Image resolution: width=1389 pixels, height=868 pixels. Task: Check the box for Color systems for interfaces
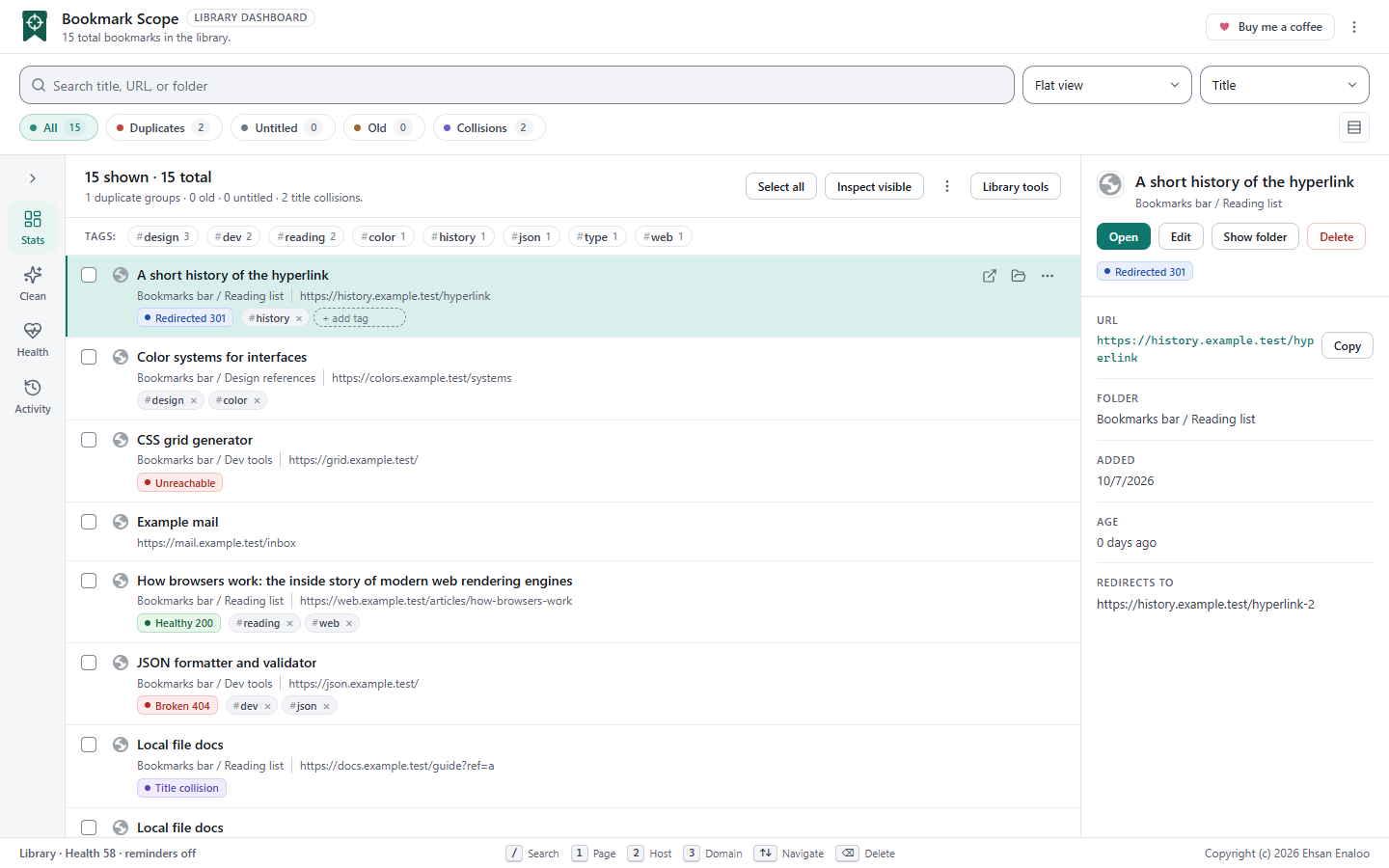click(x=89, y=357)
